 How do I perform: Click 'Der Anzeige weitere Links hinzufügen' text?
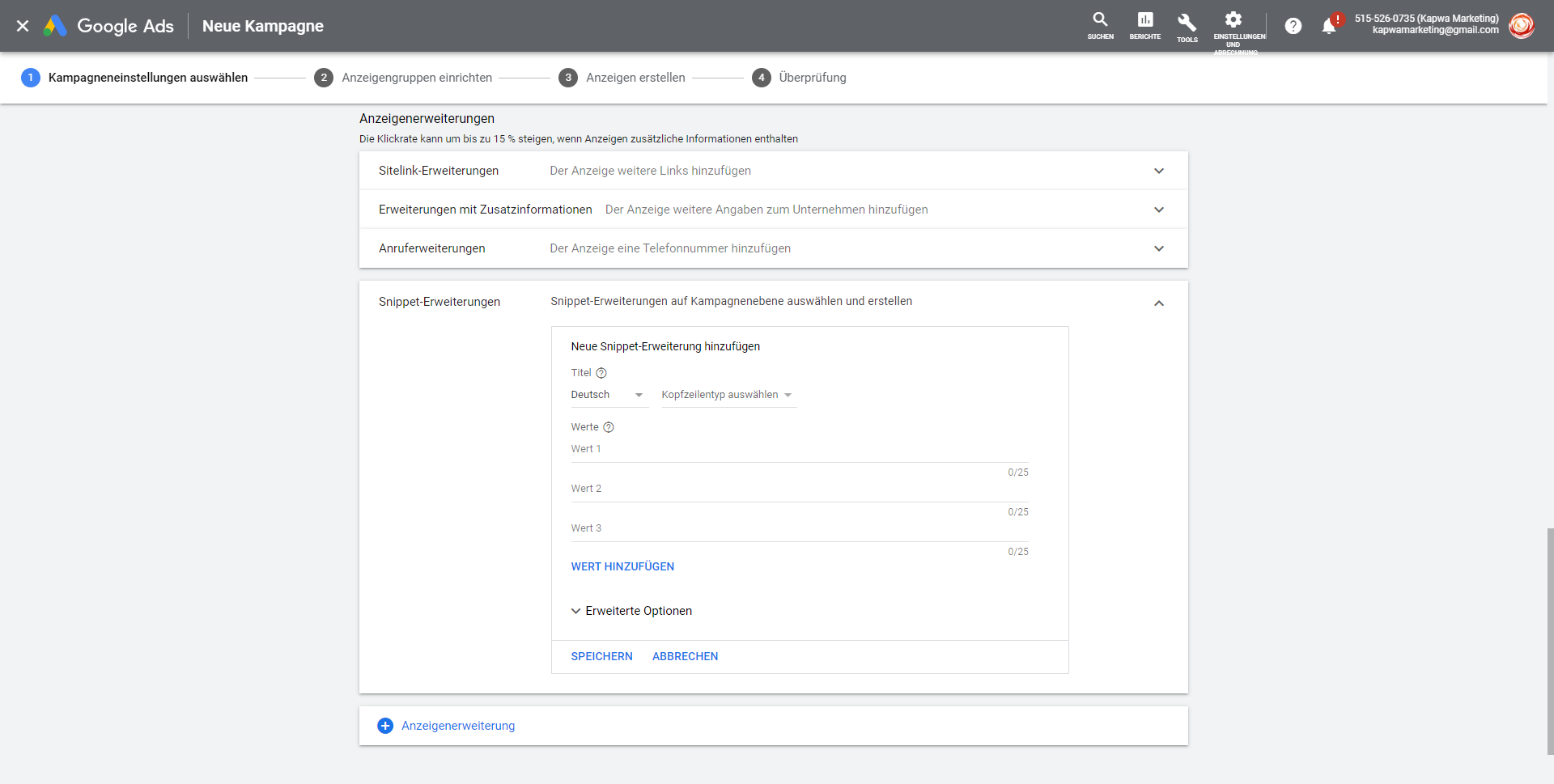650,171
